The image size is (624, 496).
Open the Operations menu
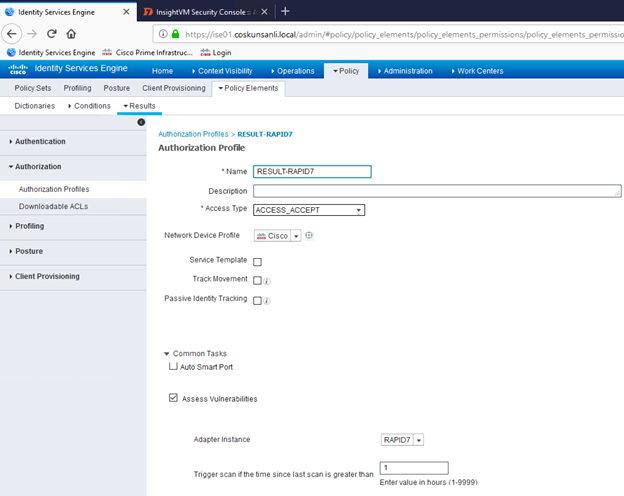click(292, 71)
